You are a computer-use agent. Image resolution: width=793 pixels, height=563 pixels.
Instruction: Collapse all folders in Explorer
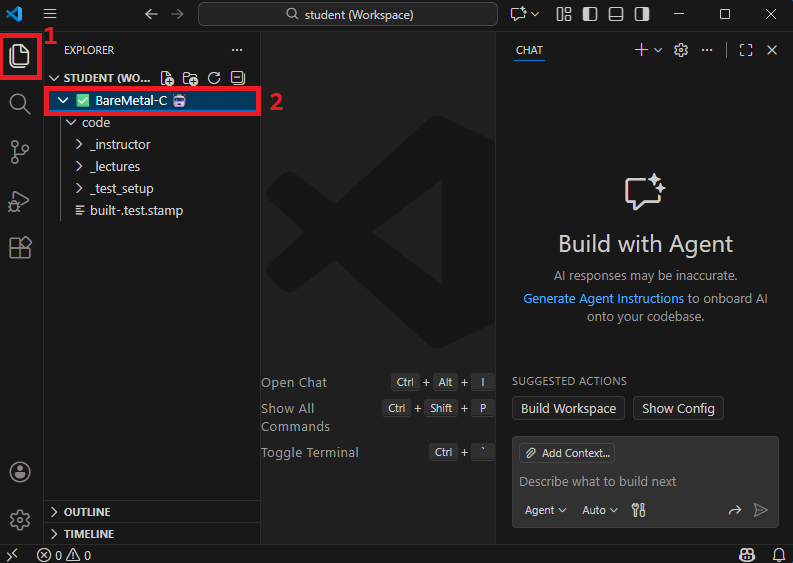tap(237, 78)
